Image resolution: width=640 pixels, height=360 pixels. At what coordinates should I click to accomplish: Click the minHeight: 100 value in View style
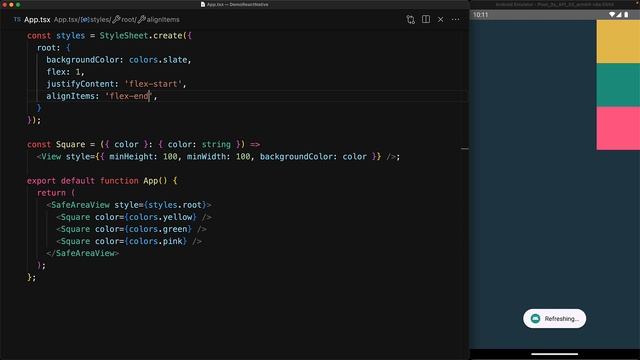(x=143, y=157)
